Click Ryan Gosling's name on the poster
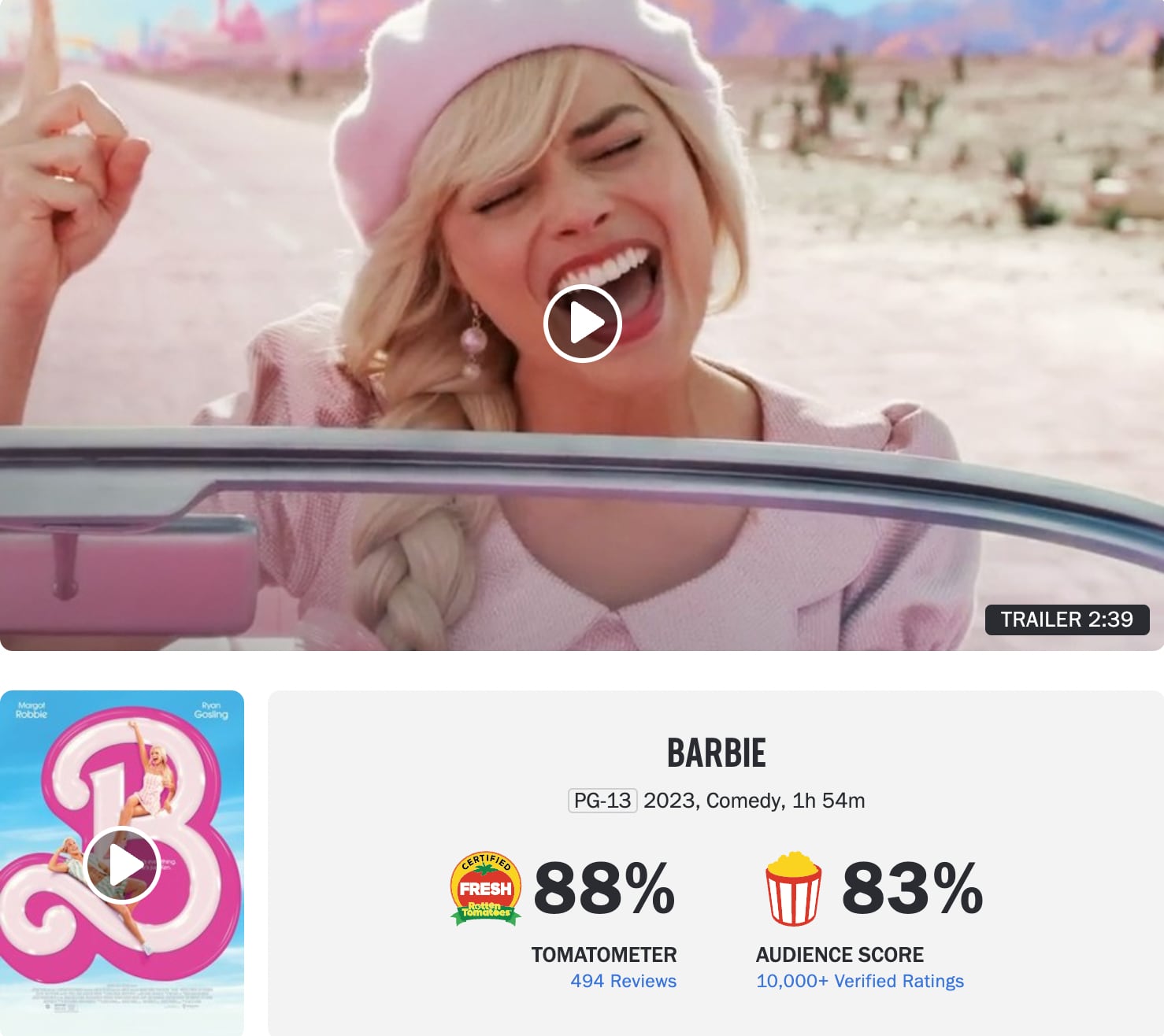This screenshot has width=1164, height=1036. coord(211,710)
